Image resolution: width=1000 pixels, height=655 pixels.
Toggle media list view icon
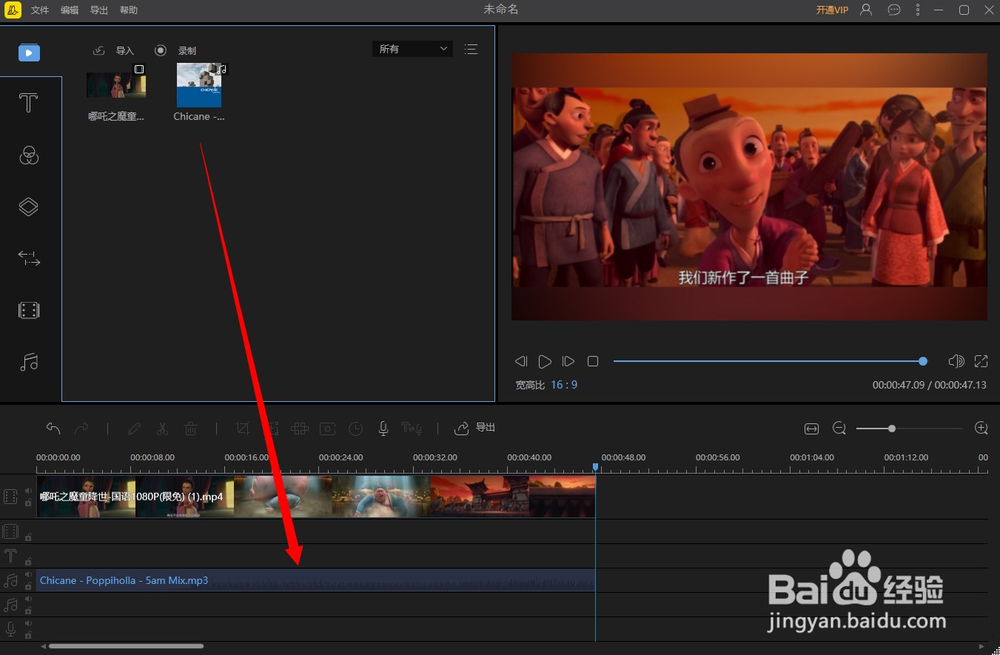(x=471, y=49)
